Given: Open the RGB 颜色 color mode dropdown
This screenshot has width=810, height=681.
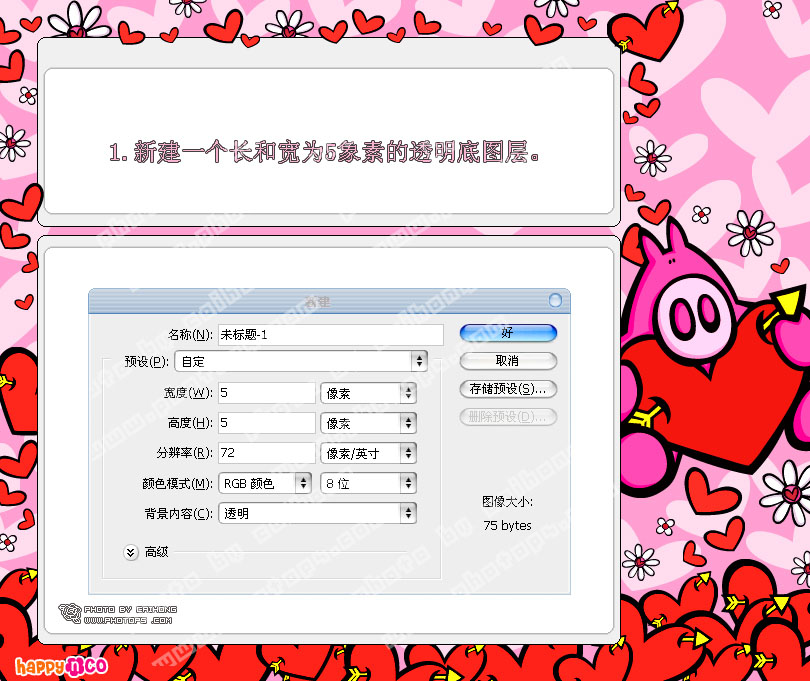Looking at the screenshot, I should 265,483.
